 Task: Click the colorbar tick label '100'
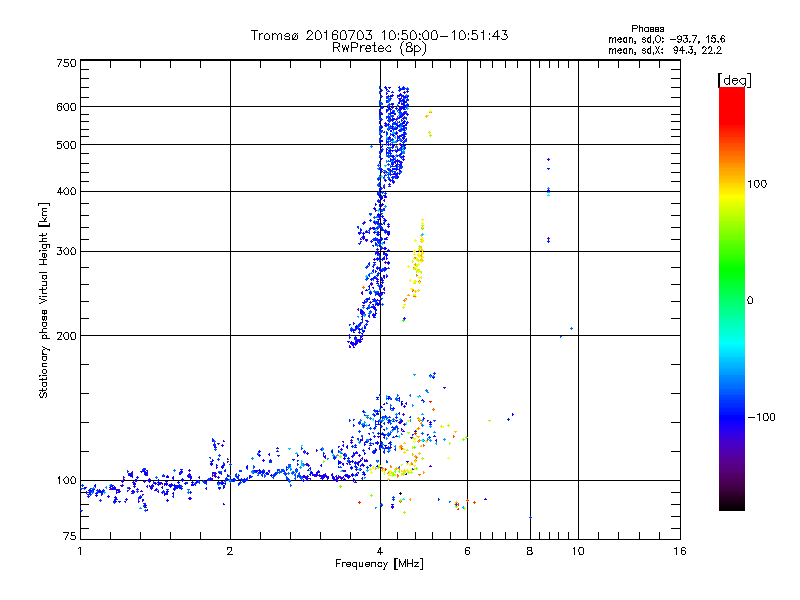click(757, 184)
